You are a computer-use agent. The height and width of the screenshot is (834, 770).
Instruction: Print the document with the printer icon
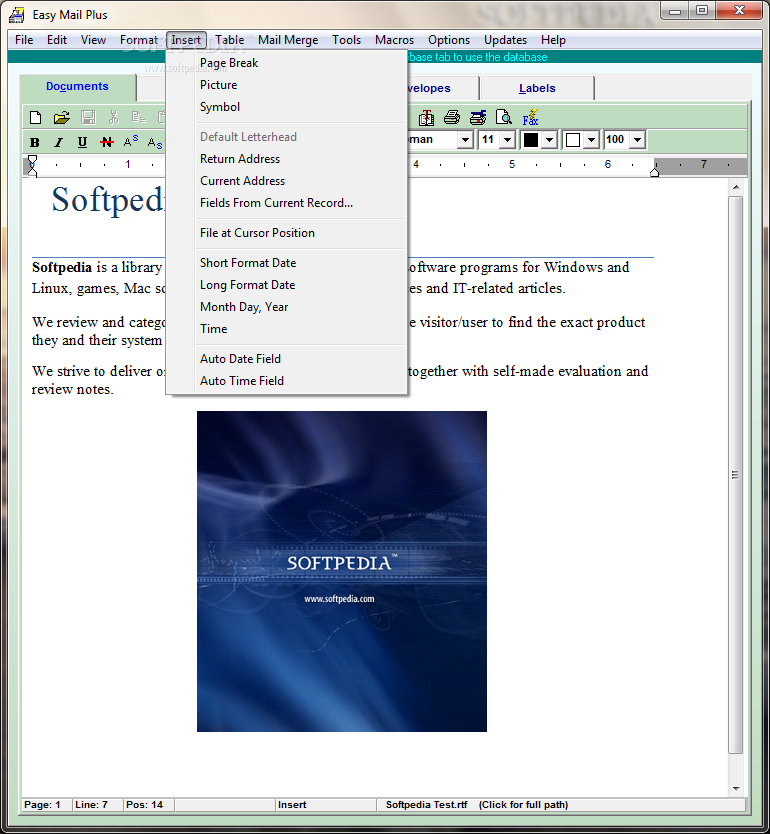click(451, 117)
